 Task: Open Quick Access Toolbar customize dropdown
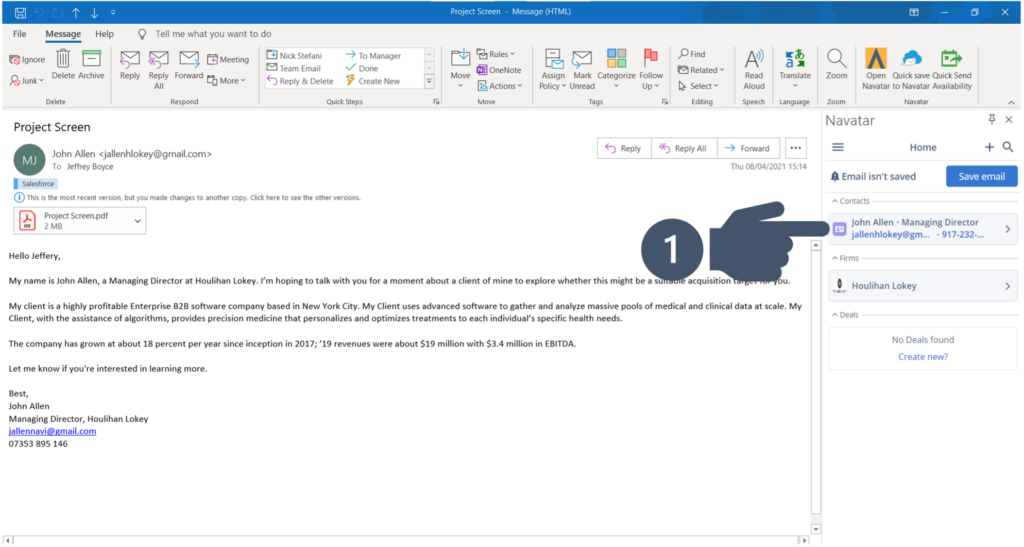[113, 12]
